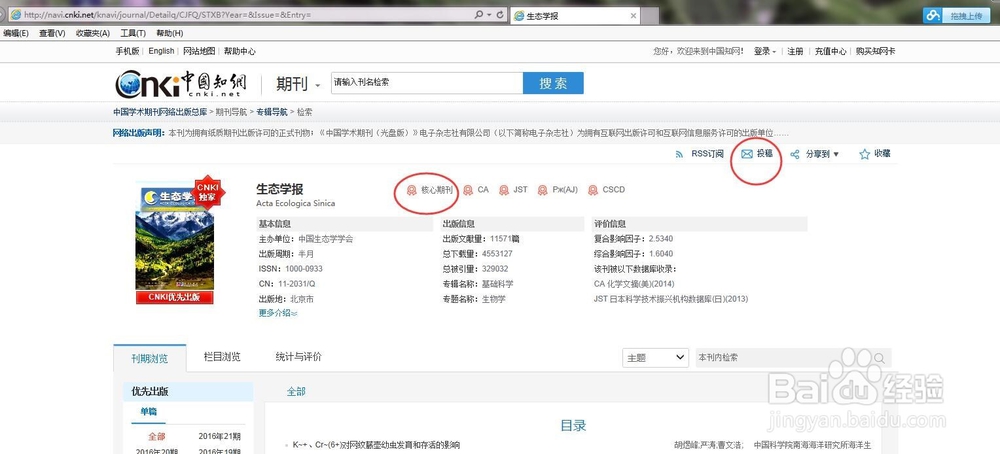
Task: Open the 查看(V) menu
Action: click(x=52, y=33)
